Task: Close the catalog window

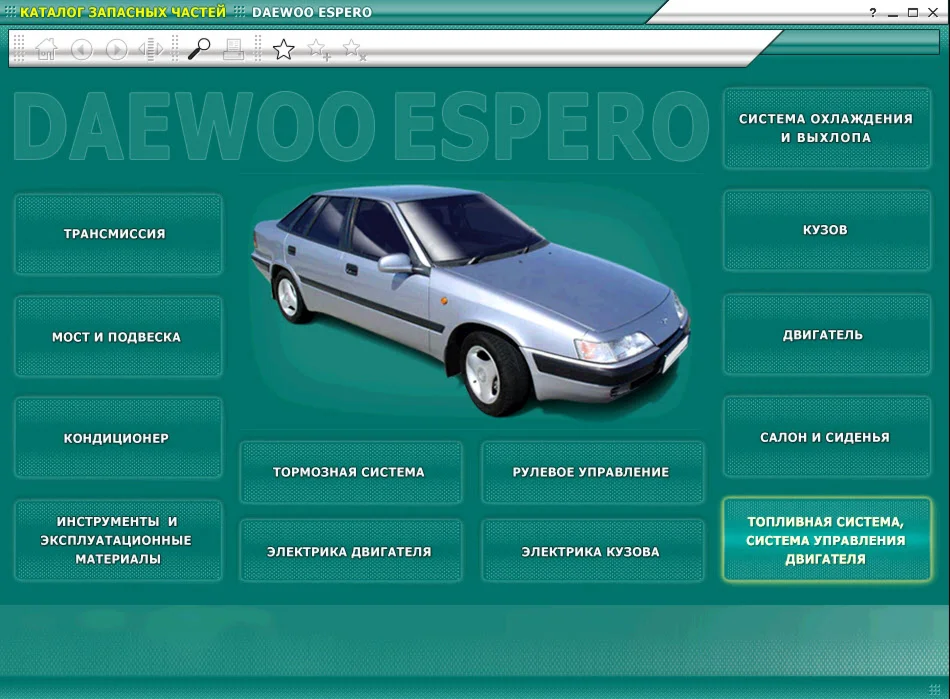Action: 933,12
